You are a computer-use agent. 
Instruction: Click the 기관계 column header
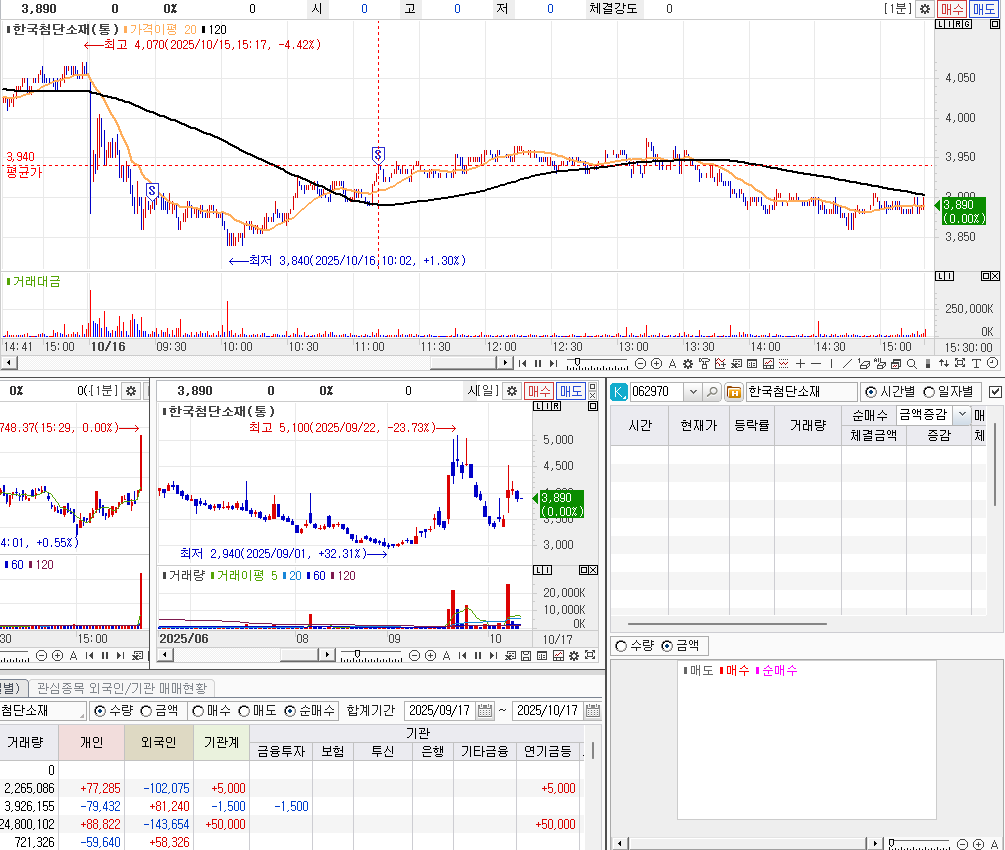[221, 742]
